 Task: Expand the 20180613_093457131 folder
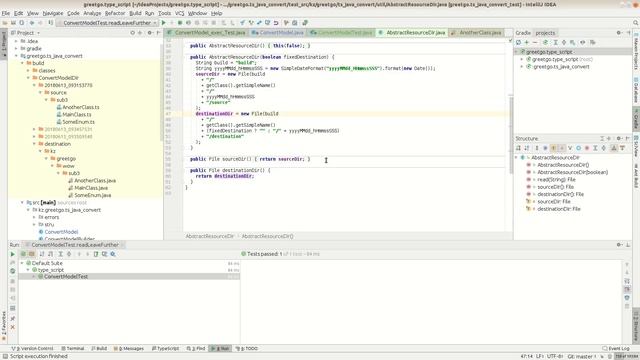tap(34, 129)
